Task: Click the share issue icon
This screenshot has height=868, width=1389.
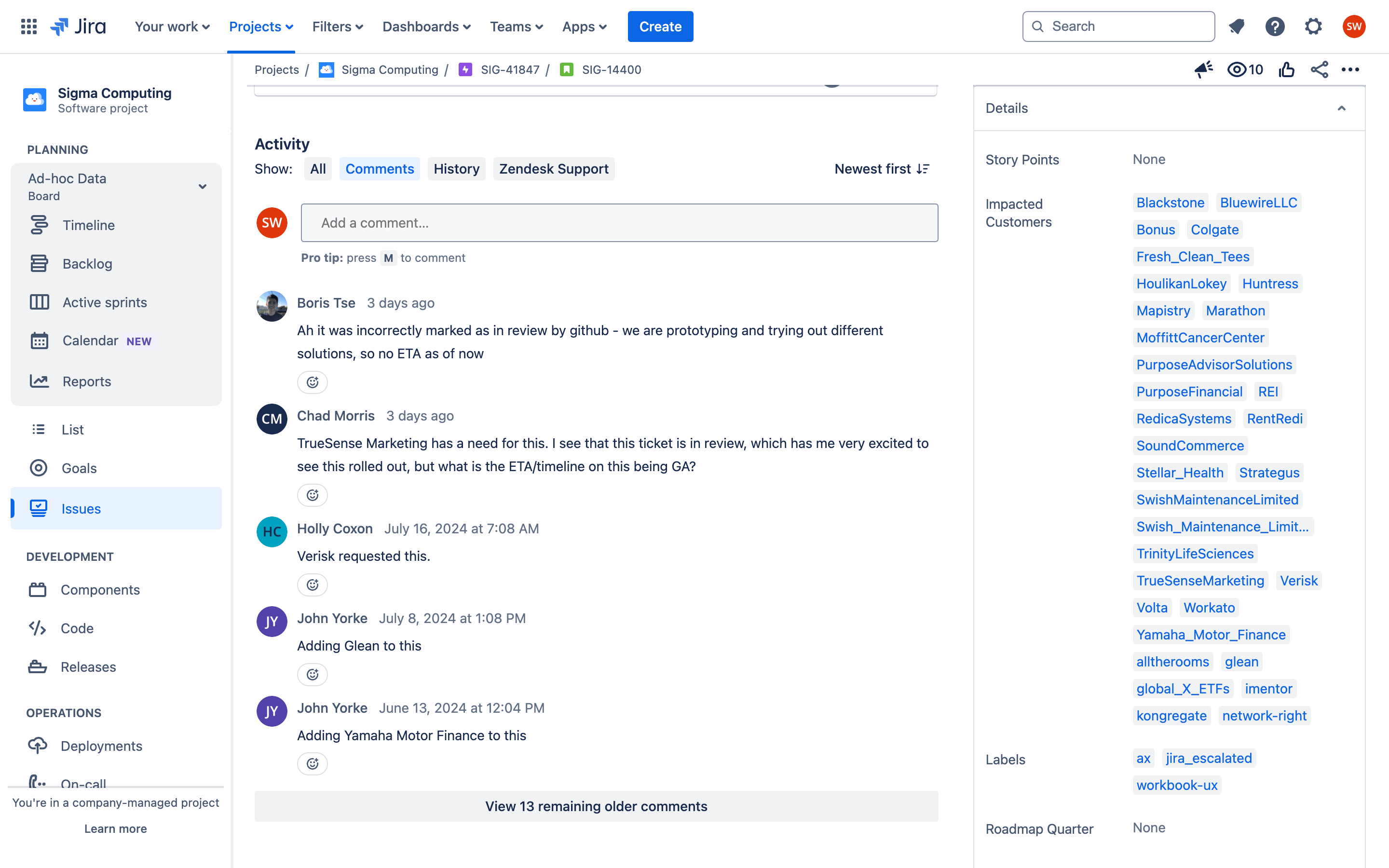Action: 1319,69
